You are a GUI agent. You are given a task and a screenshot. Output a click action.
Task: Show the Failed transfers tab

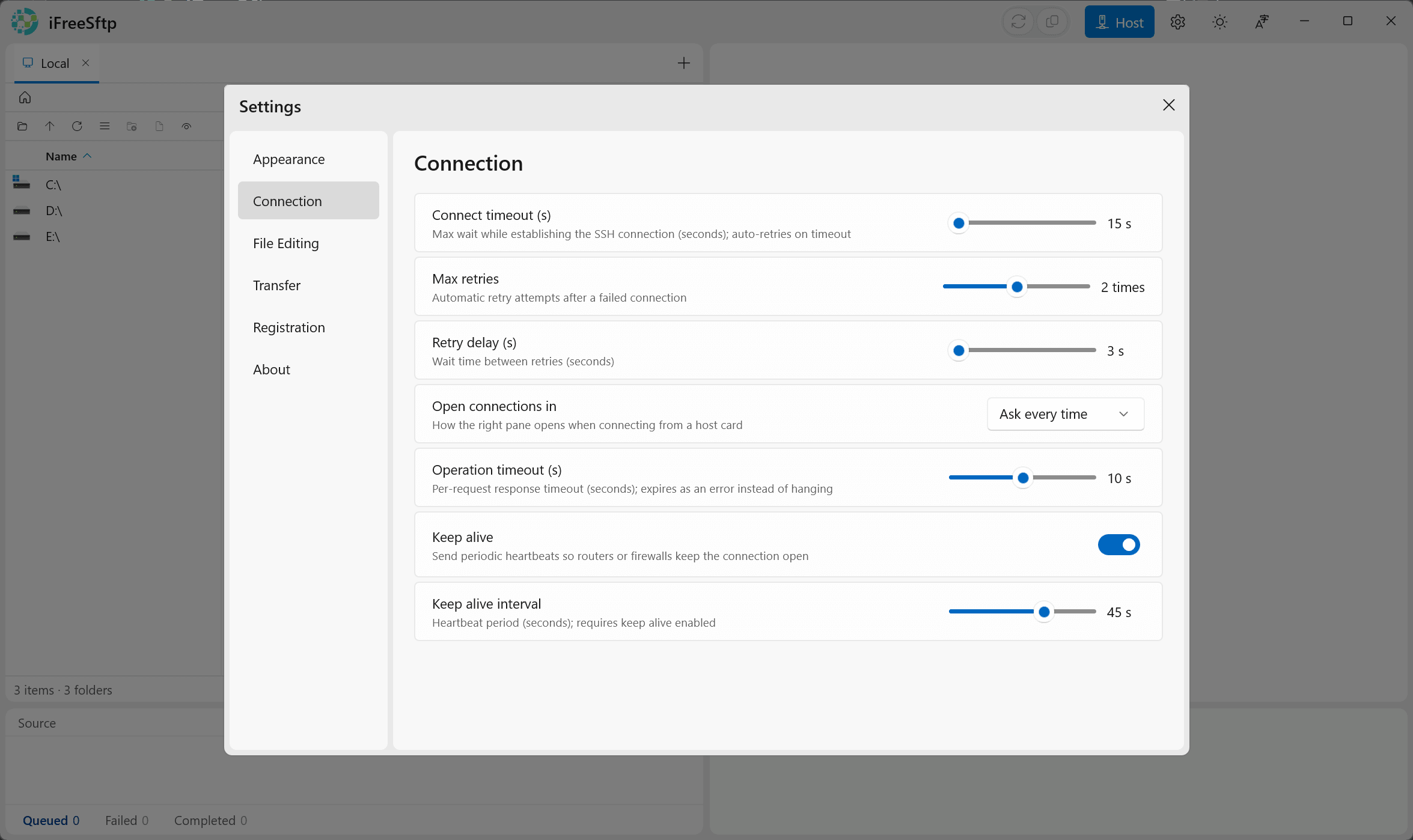(127, 821)
